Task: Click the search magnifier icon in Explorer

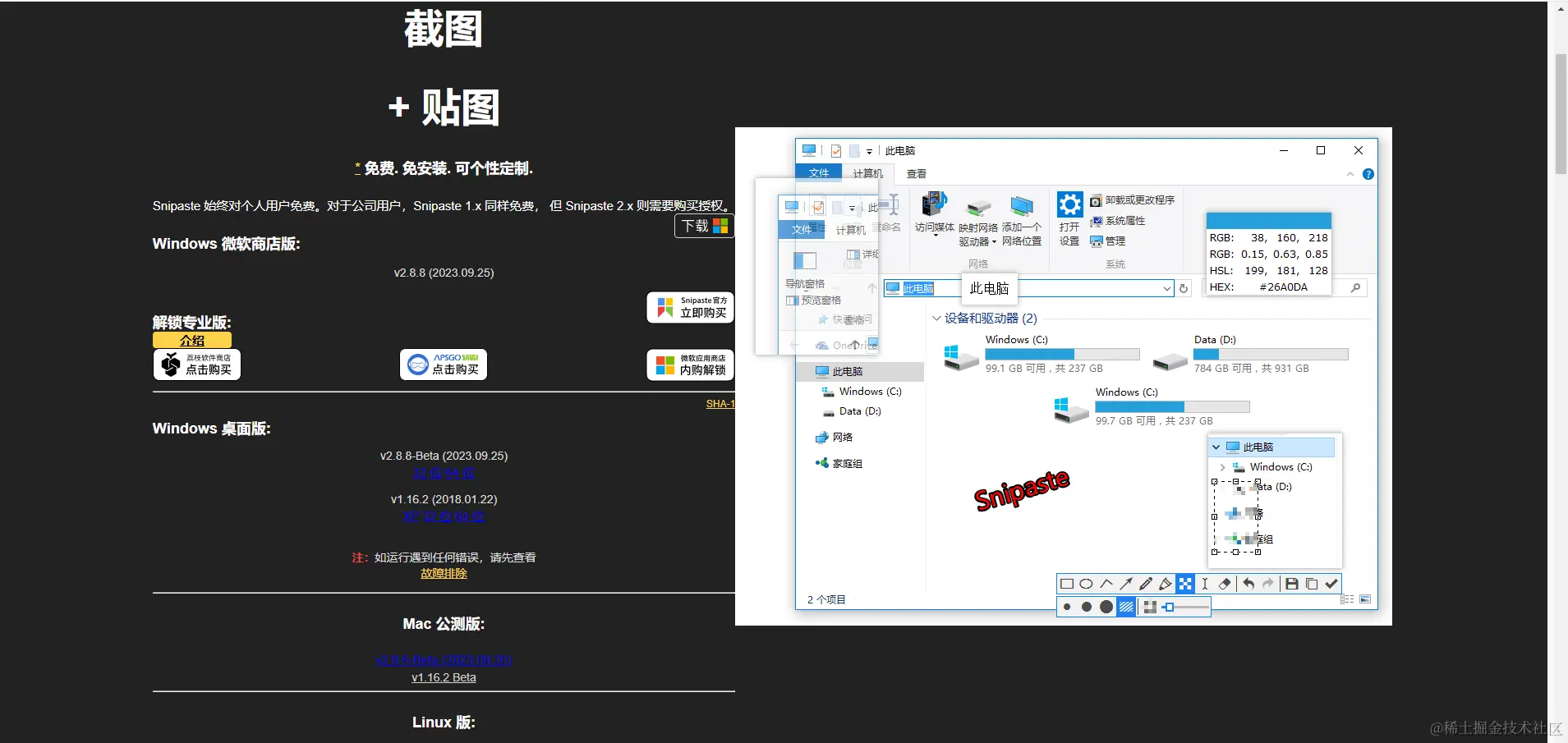Action: (x=1355, y=287)
